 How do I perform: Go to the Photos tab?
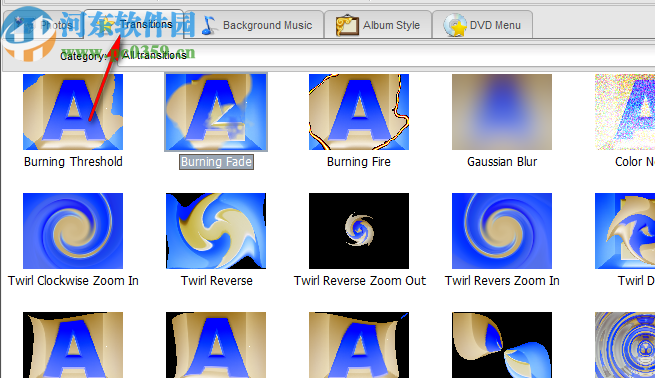click(43, 25)
